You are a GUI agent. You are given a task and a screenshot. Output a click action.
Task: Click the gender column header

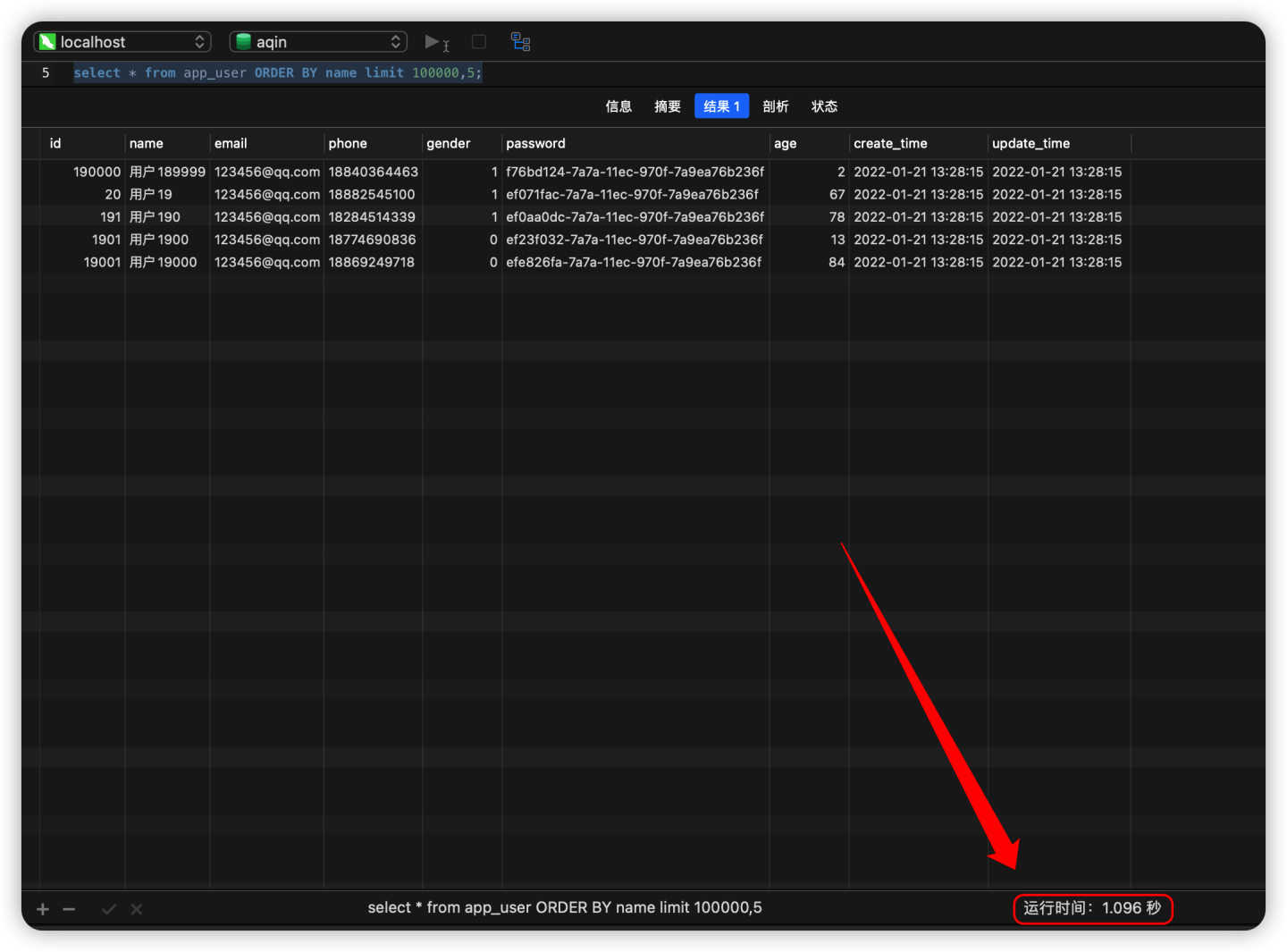pyautogui.click(x=462, y=143)
